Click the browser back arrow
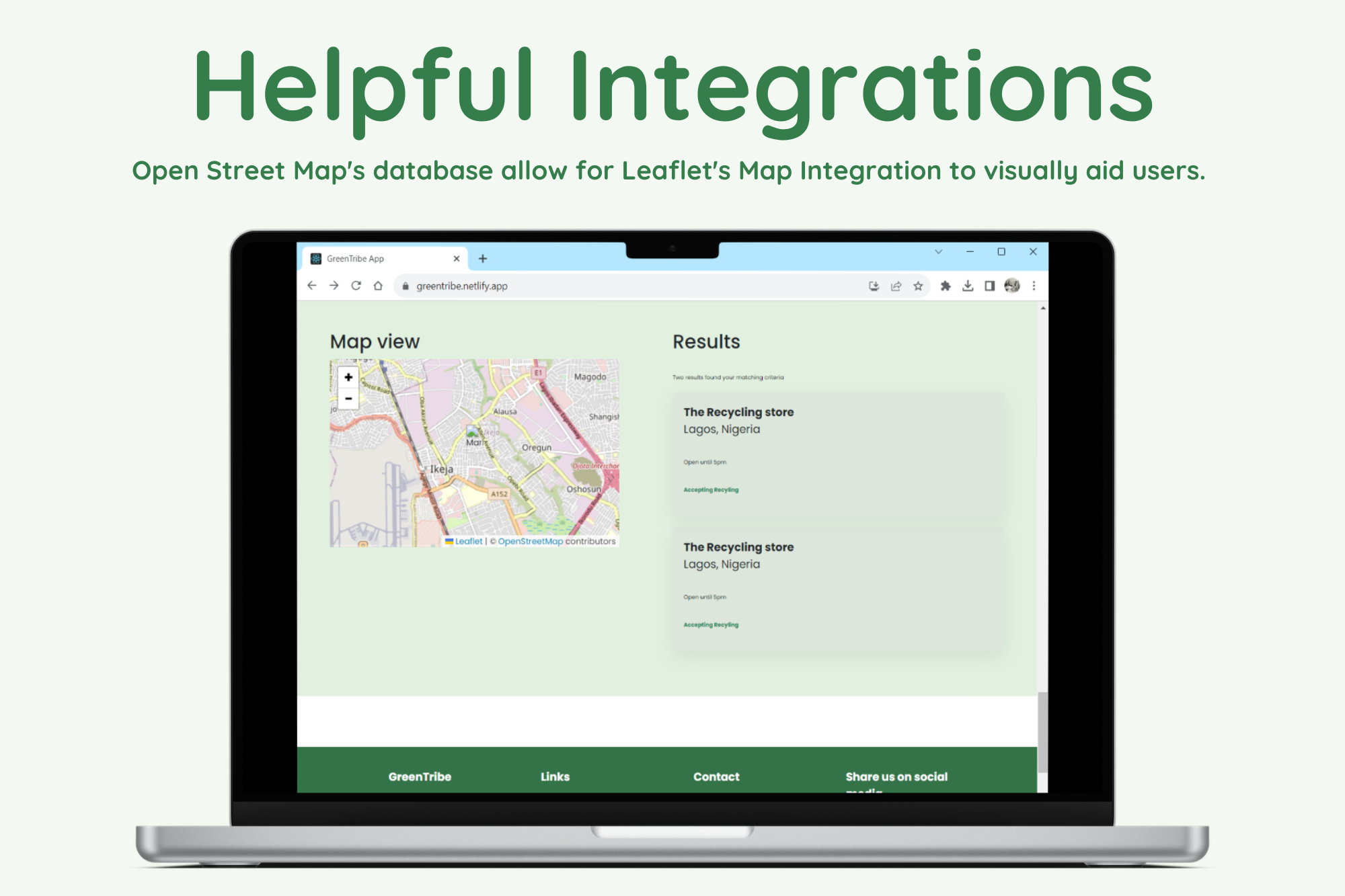Image resolution: width=1345 pixels, height=896 pixels. (312, 286)
